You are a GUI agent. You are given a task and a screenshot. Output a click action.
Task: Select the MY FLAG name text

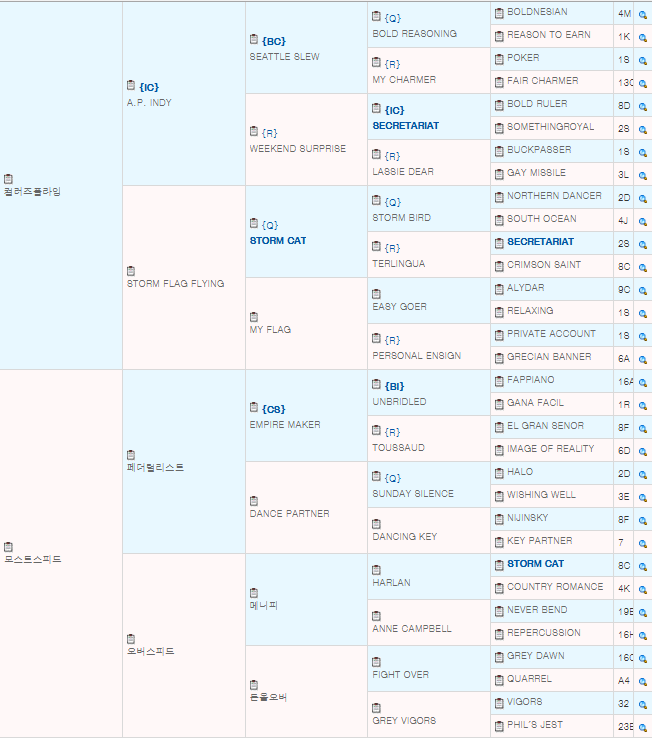click(270, 330)
